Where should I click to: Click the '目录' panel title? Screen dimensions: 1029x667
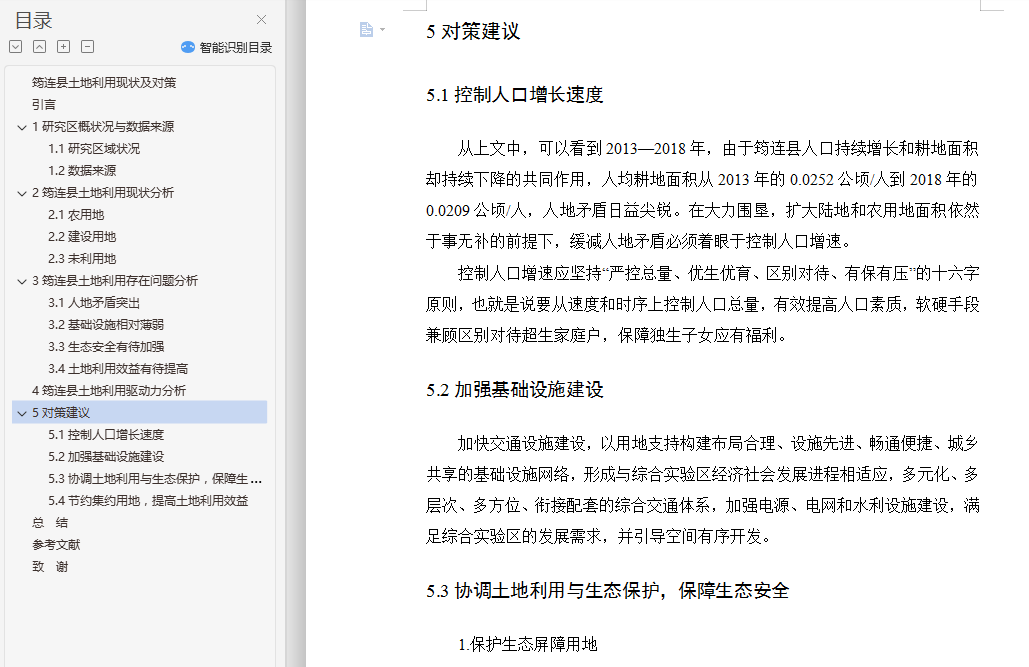tap(33, 20)
